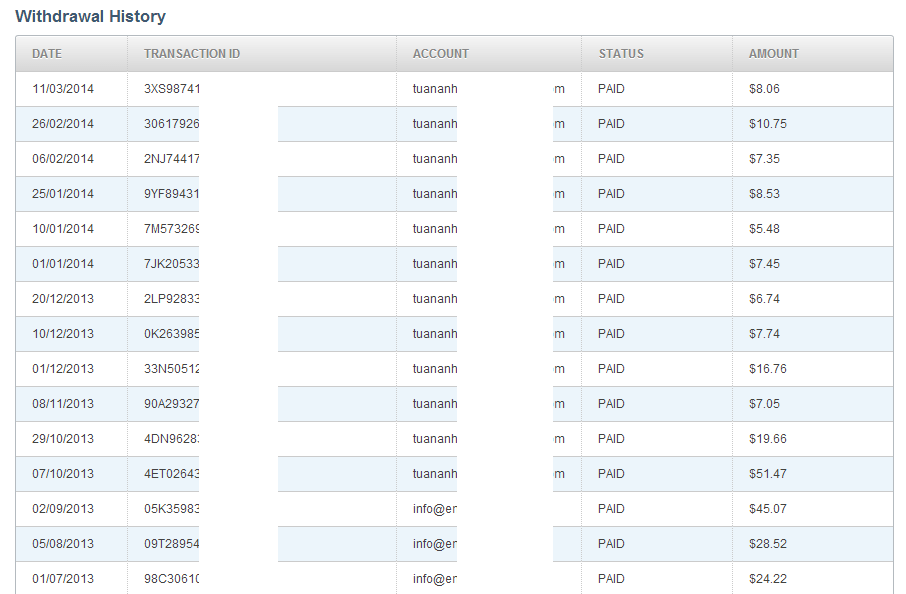
Task: Click the $19.66 amount cell
Action: (x=768, y=439)
